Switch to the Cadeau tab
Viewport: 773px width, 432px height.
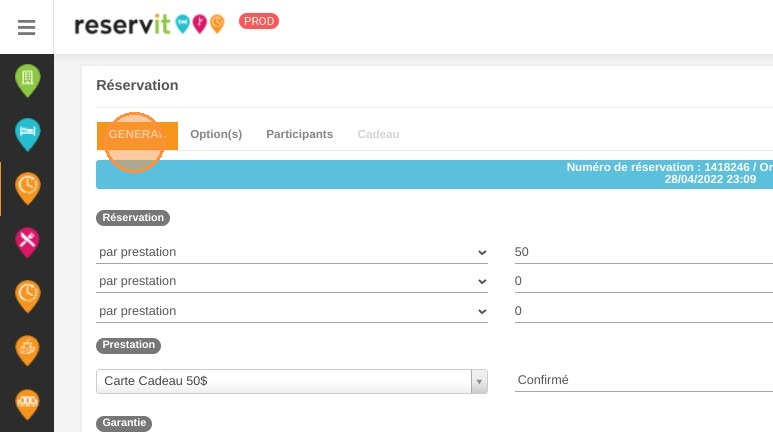[x=378, y=134]
